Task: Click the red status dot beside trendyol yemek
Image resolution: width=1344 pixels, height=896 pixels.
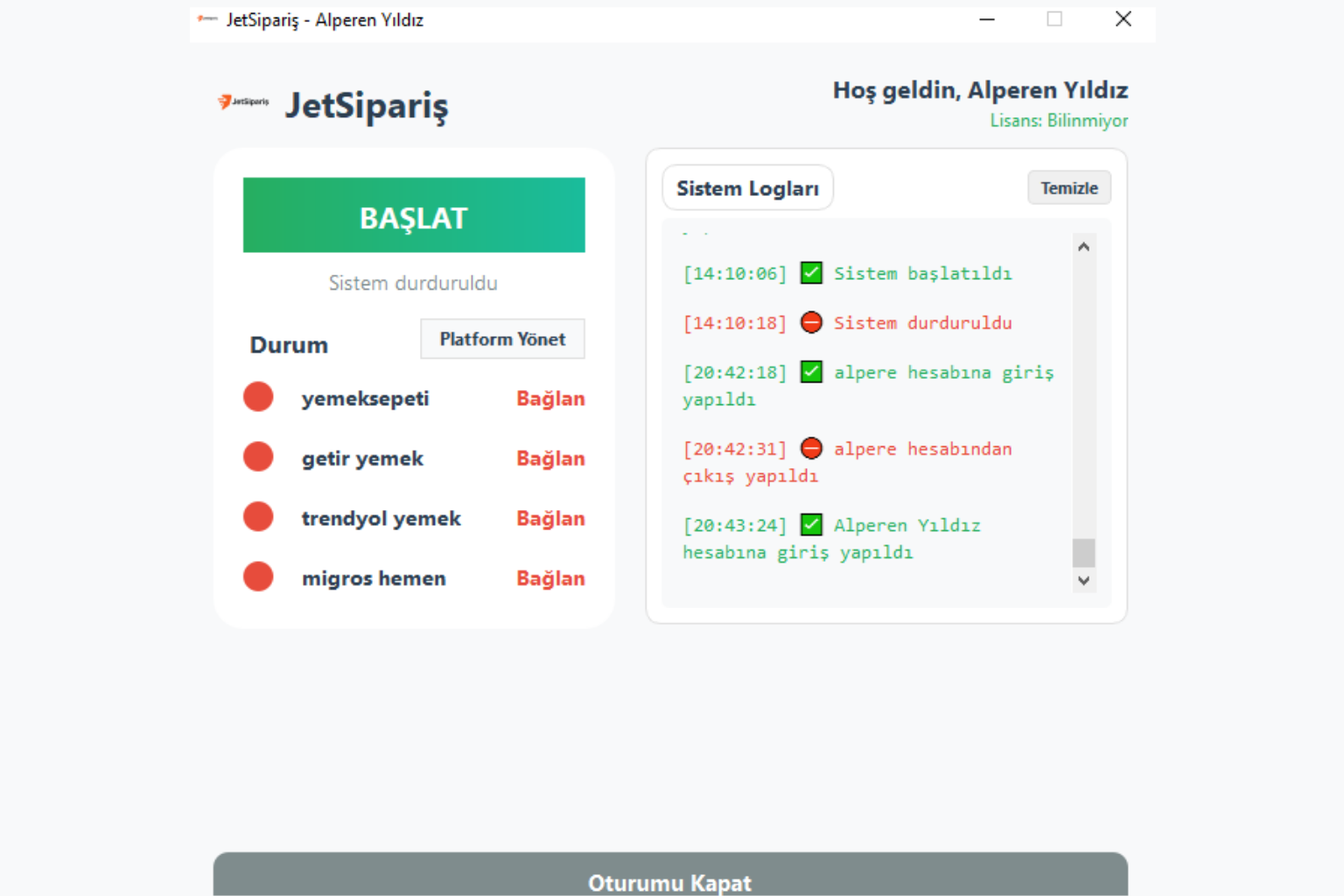Action: click(258, 516)
